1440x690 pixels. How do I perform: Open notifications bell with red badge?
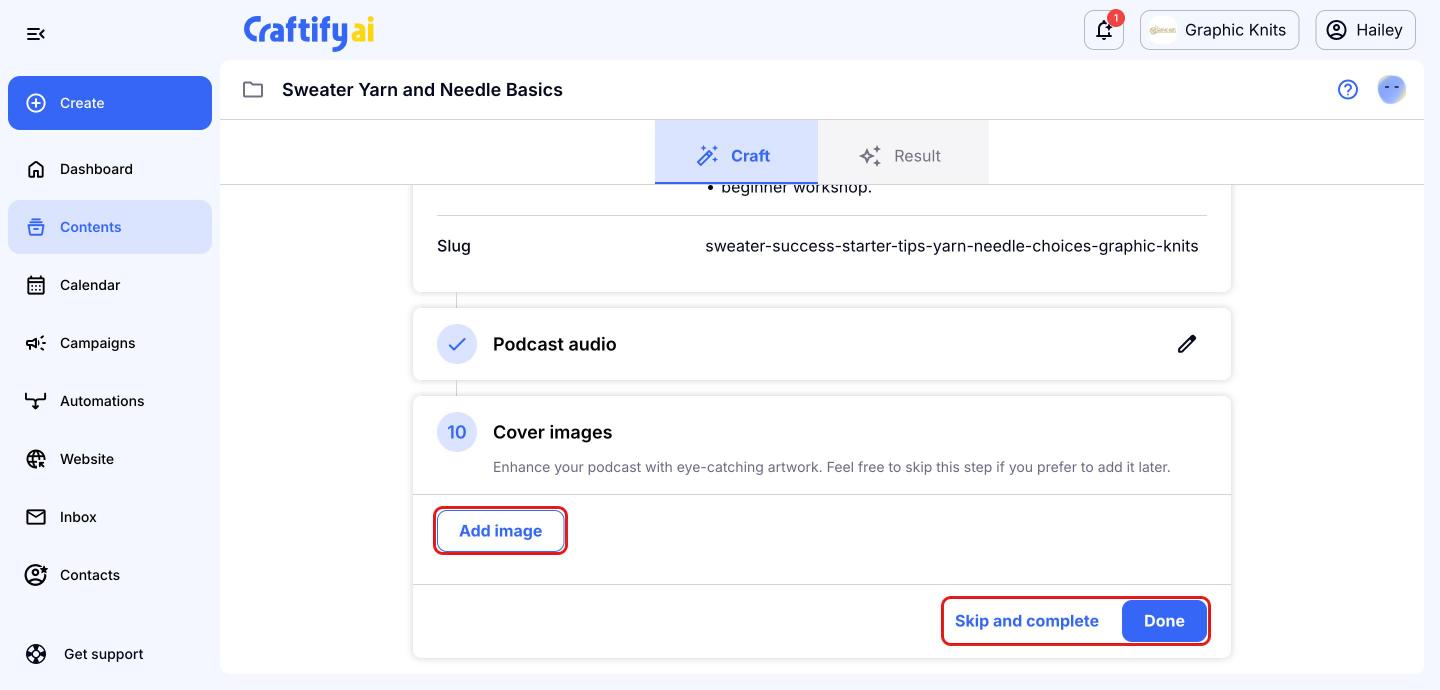pyautogui.click(x=1104, y=30)
